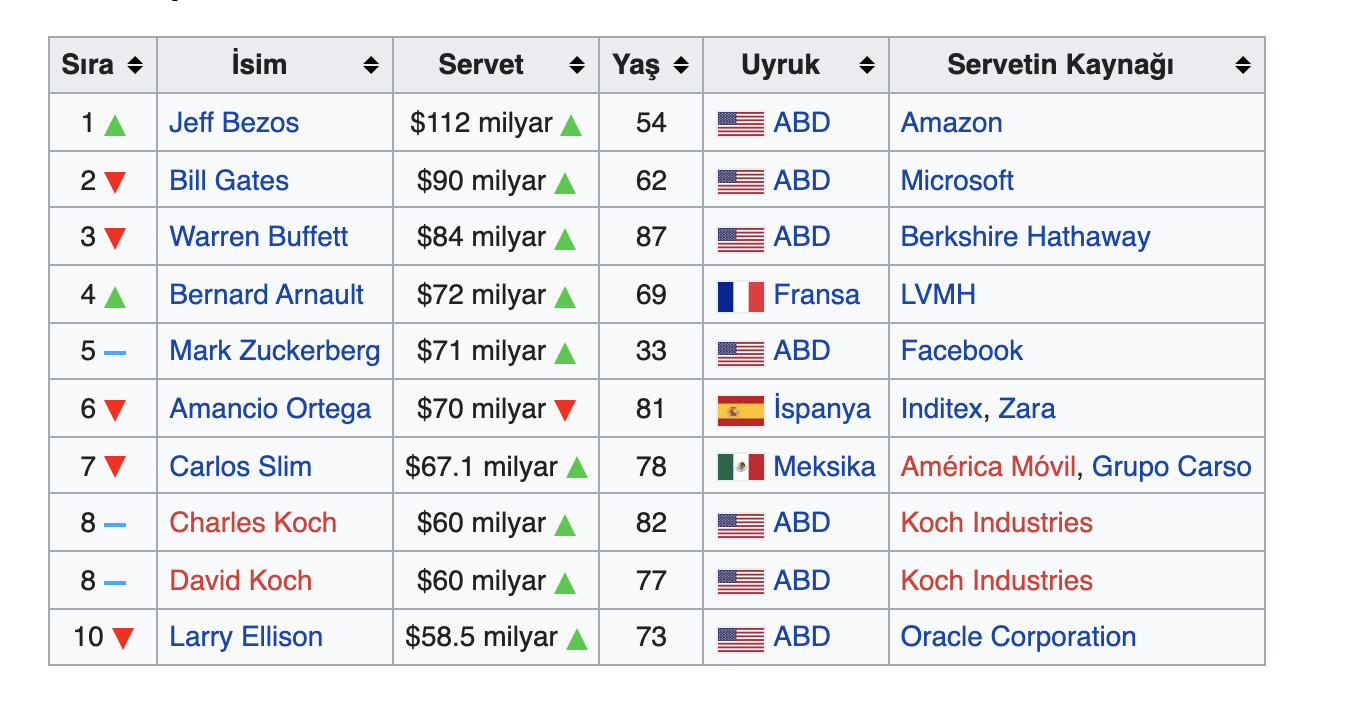The image size is (1364, 706).
Task: Visit Berkshire Hathaway page
Action: tap(1025, 237)
